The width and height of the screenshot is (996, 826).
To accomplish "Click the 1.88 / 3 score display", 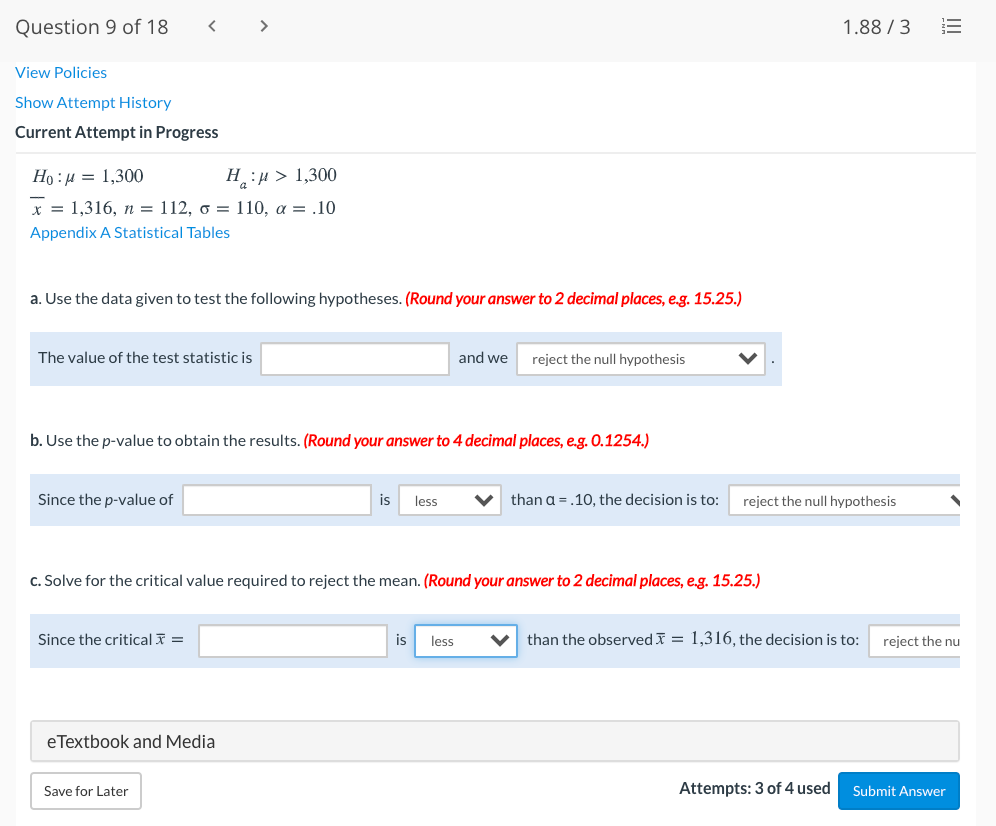I will coord(876,26).
